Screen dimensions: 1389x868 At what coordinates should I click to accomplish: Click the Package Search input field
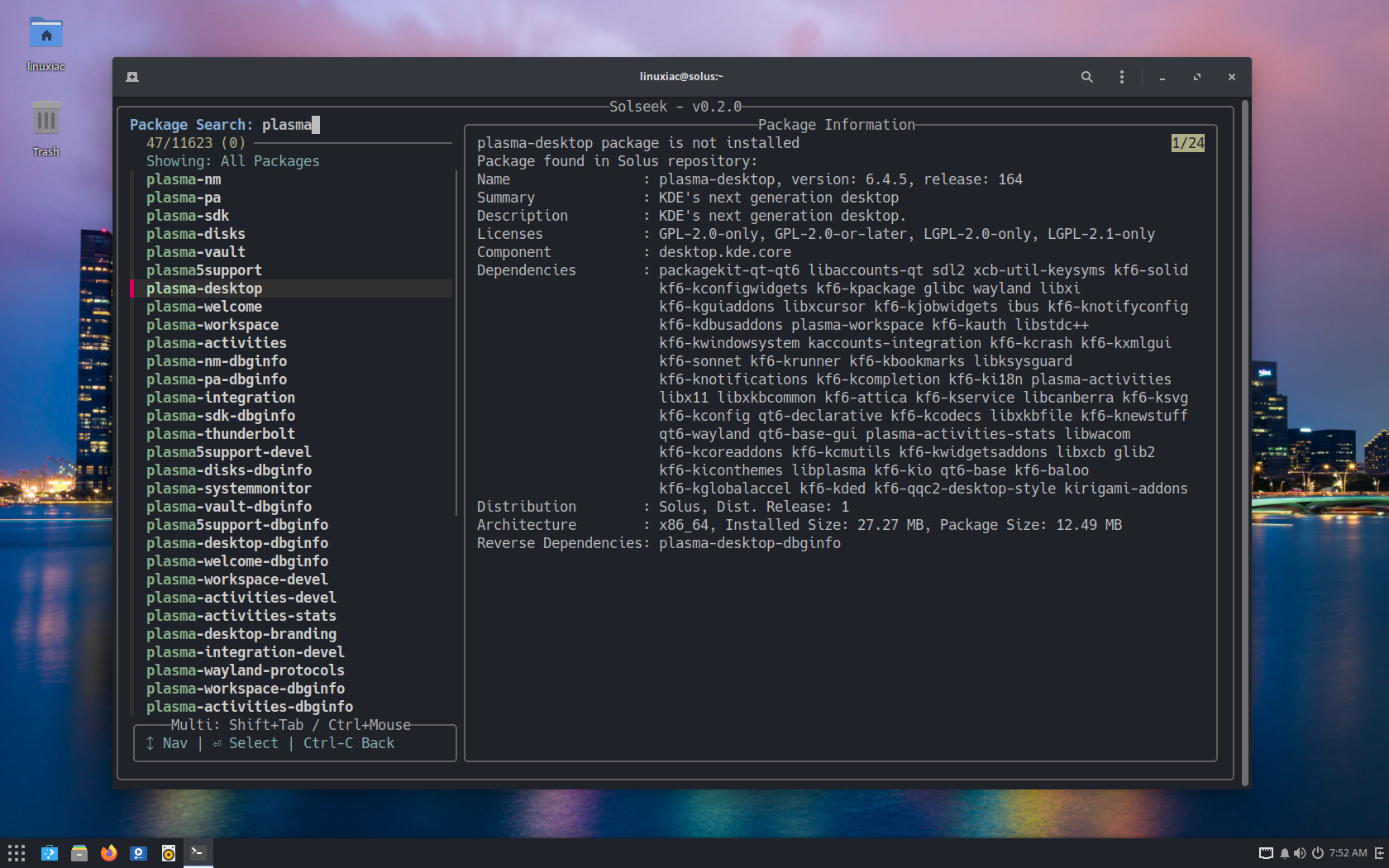tap(289, 125)
